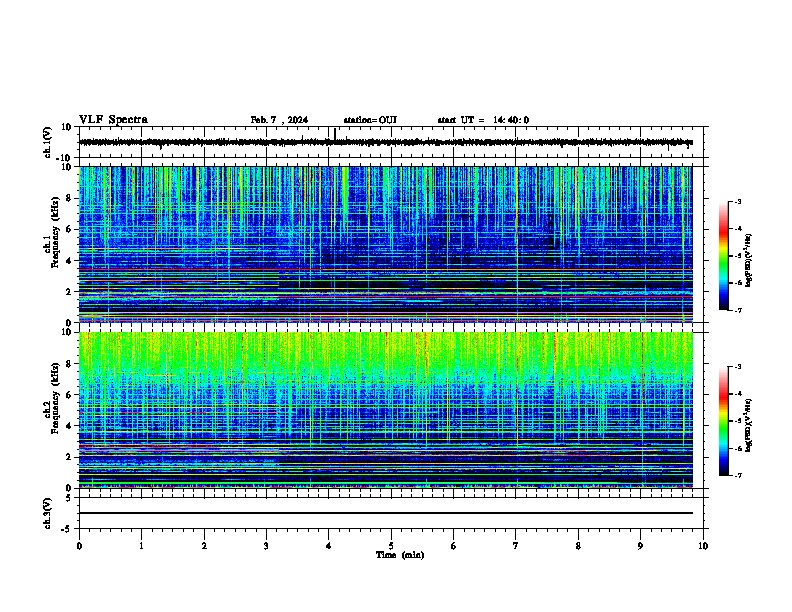This screenshot has height=612, width=792.
Task: Click the "6" kHz tick on the ch.2 frequency axis
Action: pyautogui.click(x=70, y=394)
